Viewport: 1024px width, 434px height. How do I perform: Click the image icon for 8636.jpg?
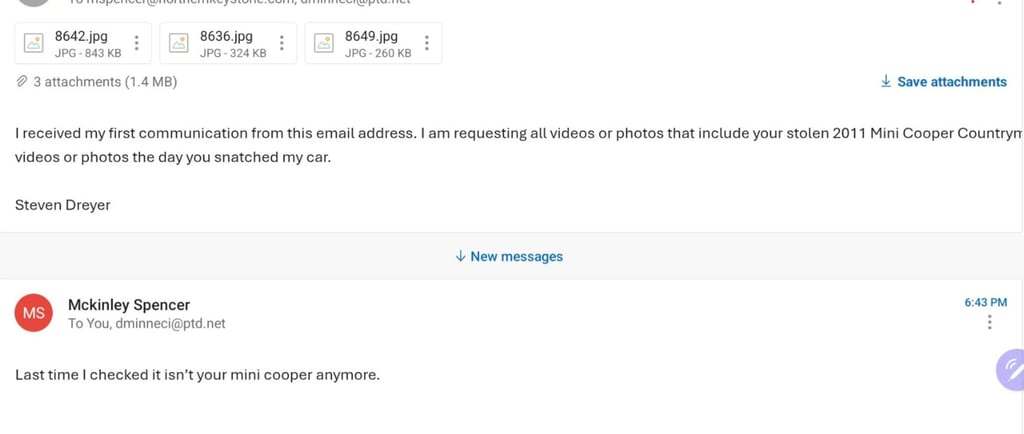point(179,43)
